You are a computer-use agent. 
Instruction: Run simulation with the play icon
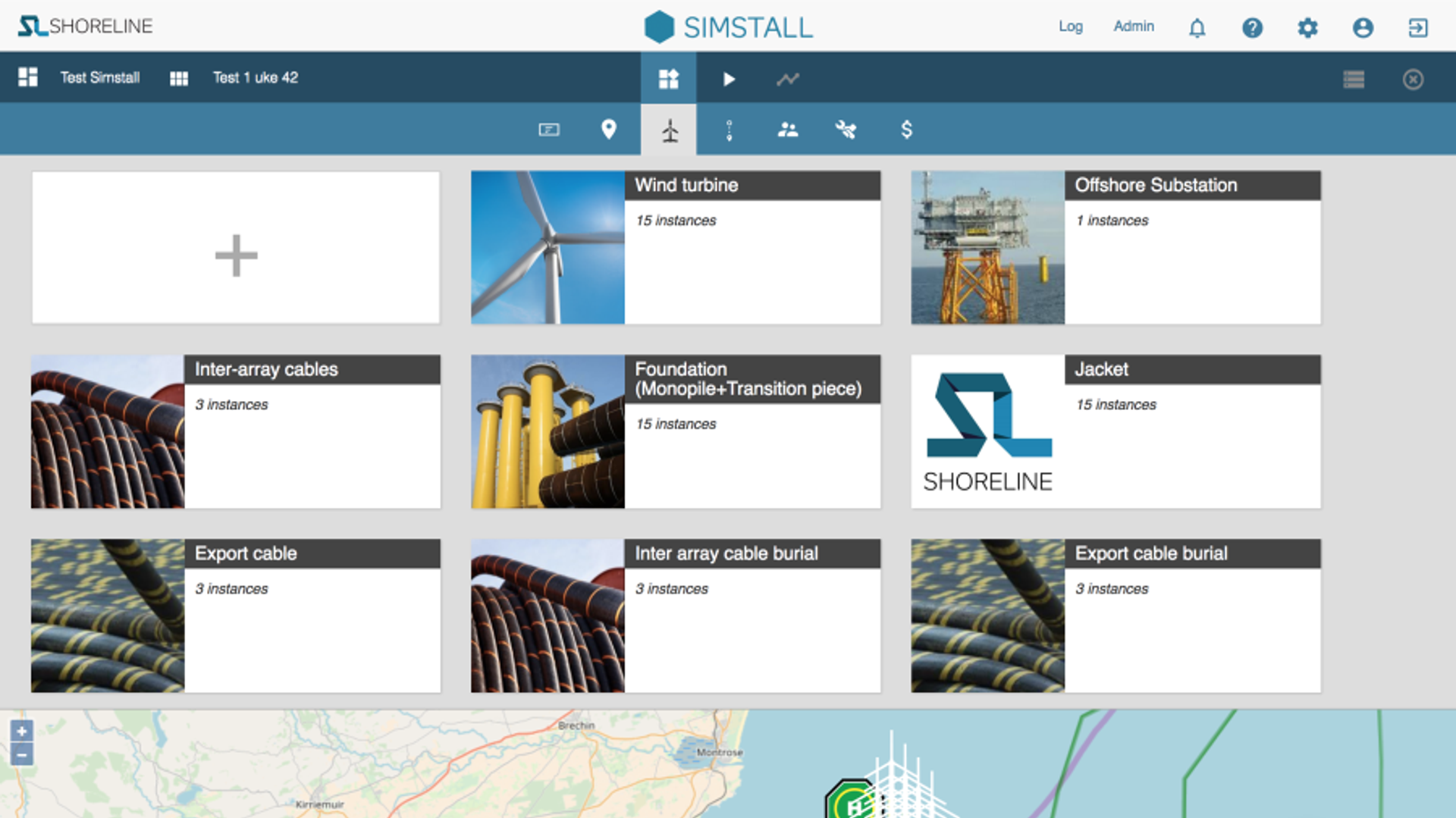pos(728,79)
